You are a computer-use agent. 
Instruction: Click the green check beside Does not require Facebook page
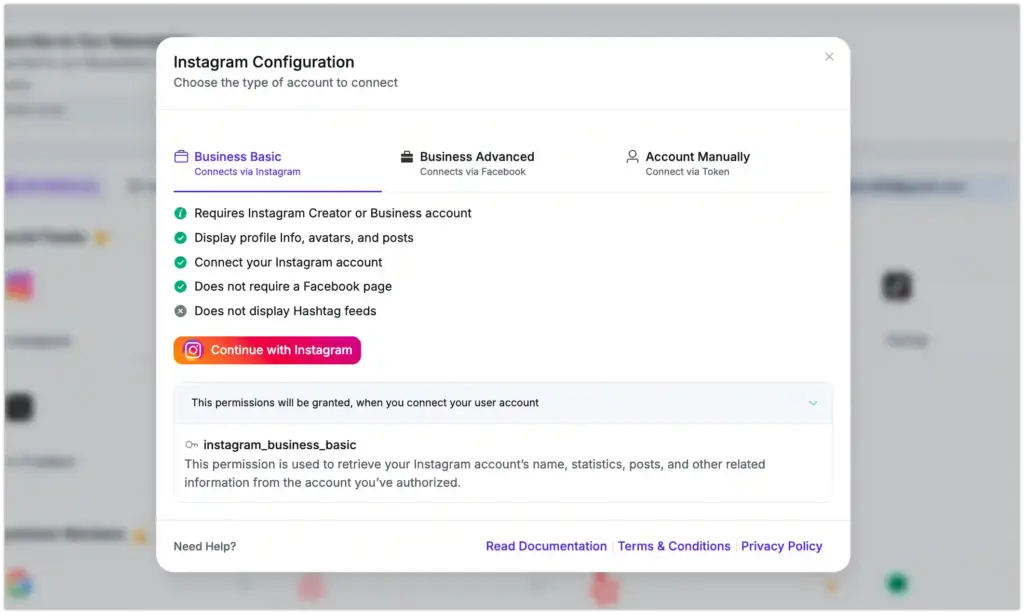pos(180,287)
